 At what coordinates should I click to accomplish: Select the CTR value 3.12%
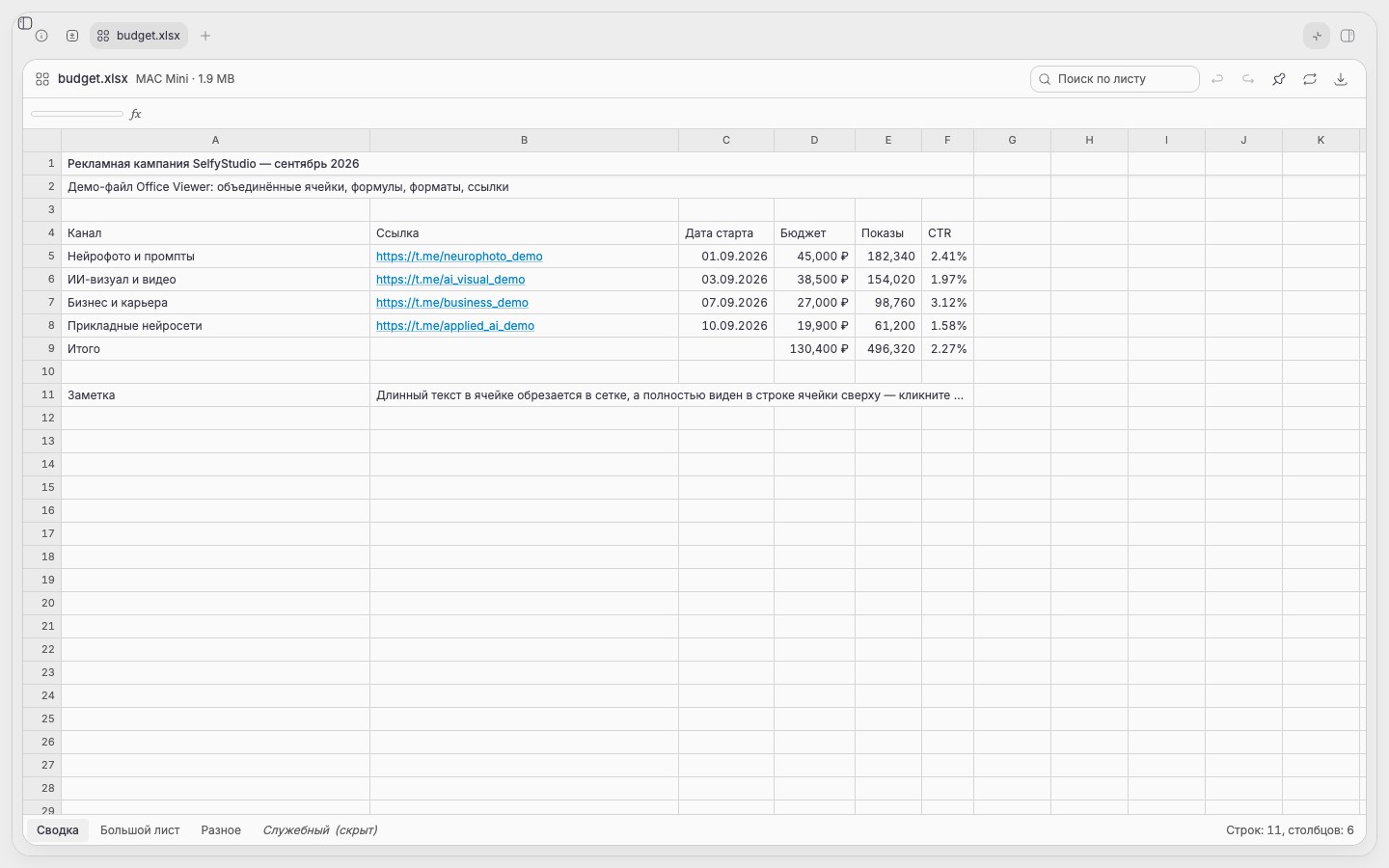pos(947,303)
